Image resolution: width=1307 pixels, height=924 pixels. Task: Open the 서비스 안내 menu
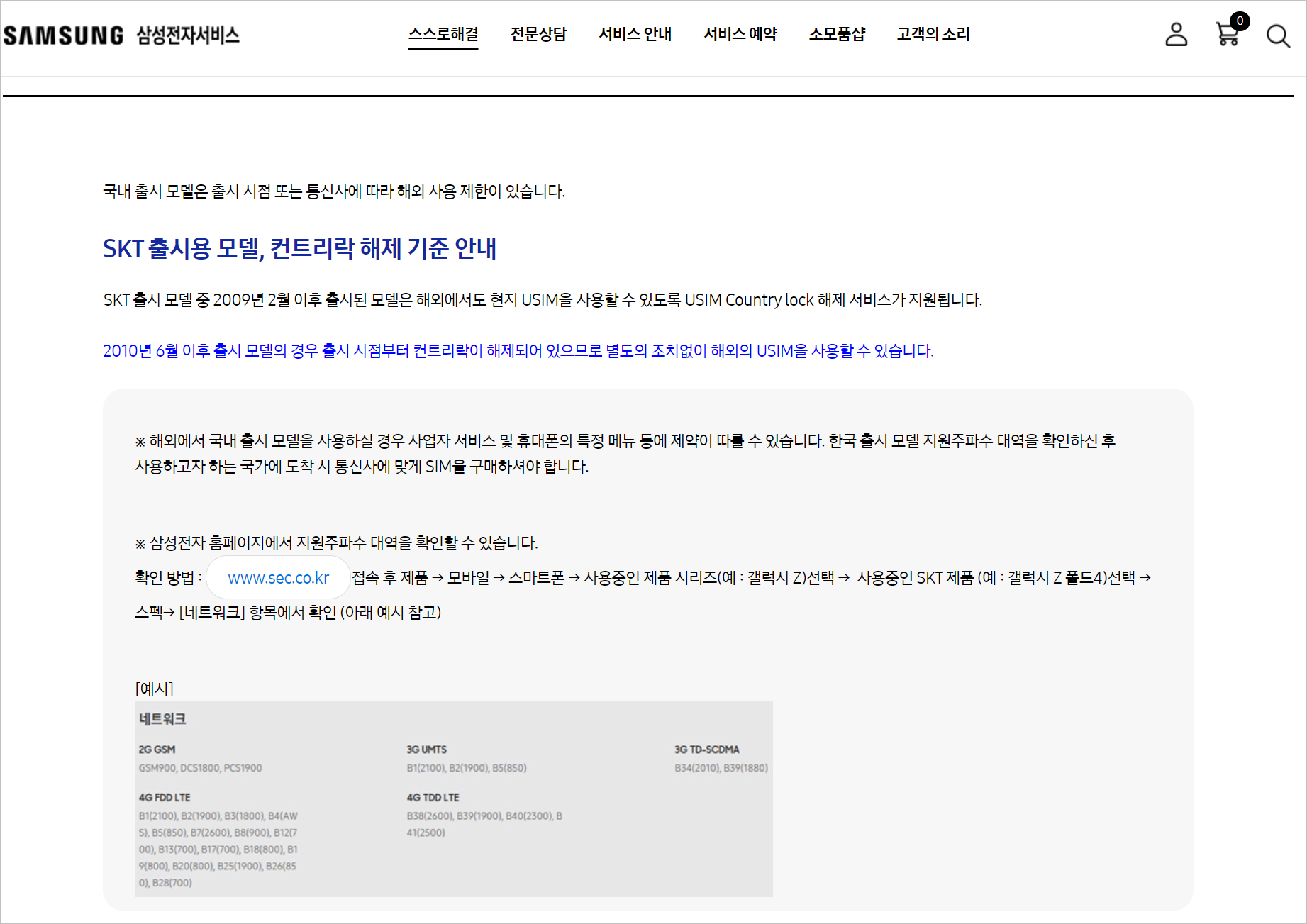click(x=635, y=34)
